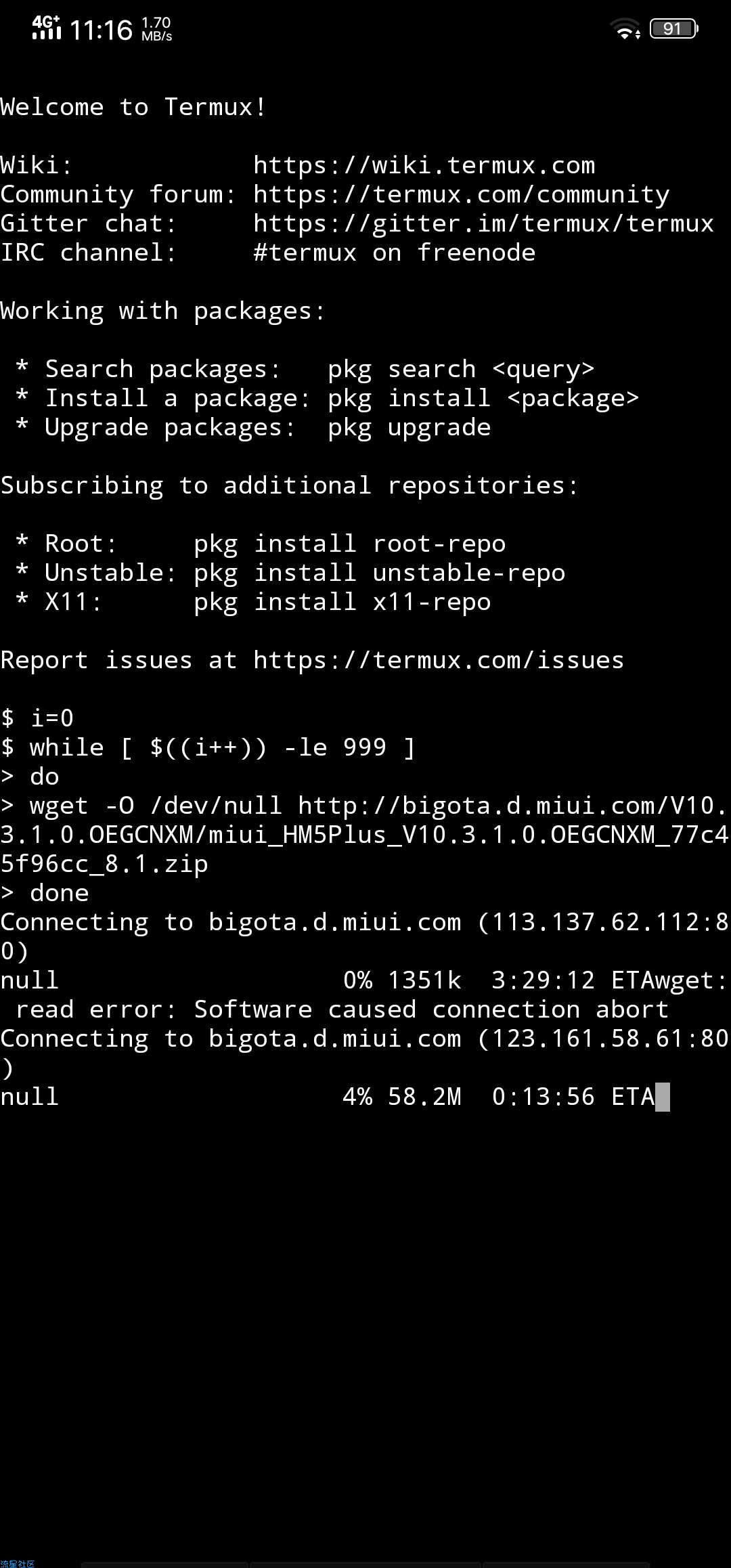Open the gitter.im/termux/termux chat link

(x=484, y=224)
